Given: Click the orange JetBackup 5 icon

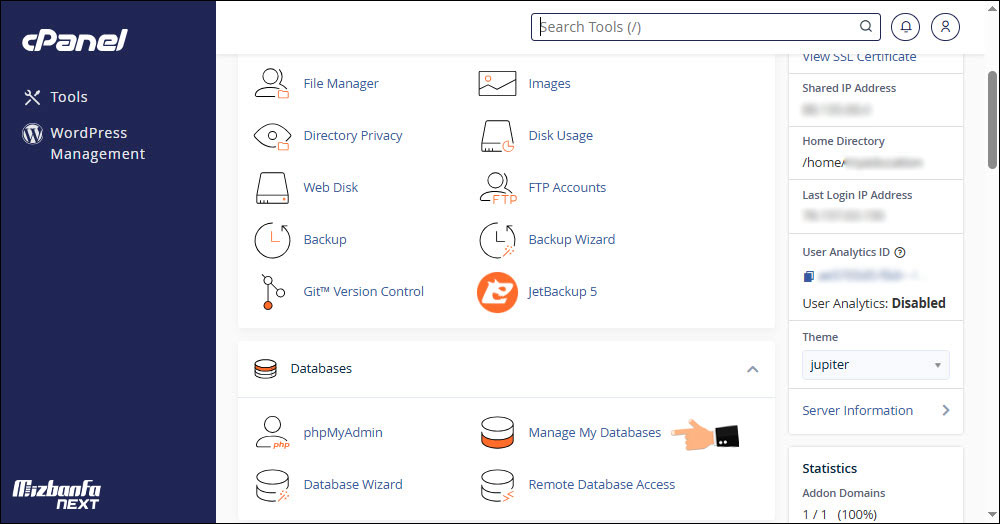Looking at the screenshot, I should pos(497,293).
